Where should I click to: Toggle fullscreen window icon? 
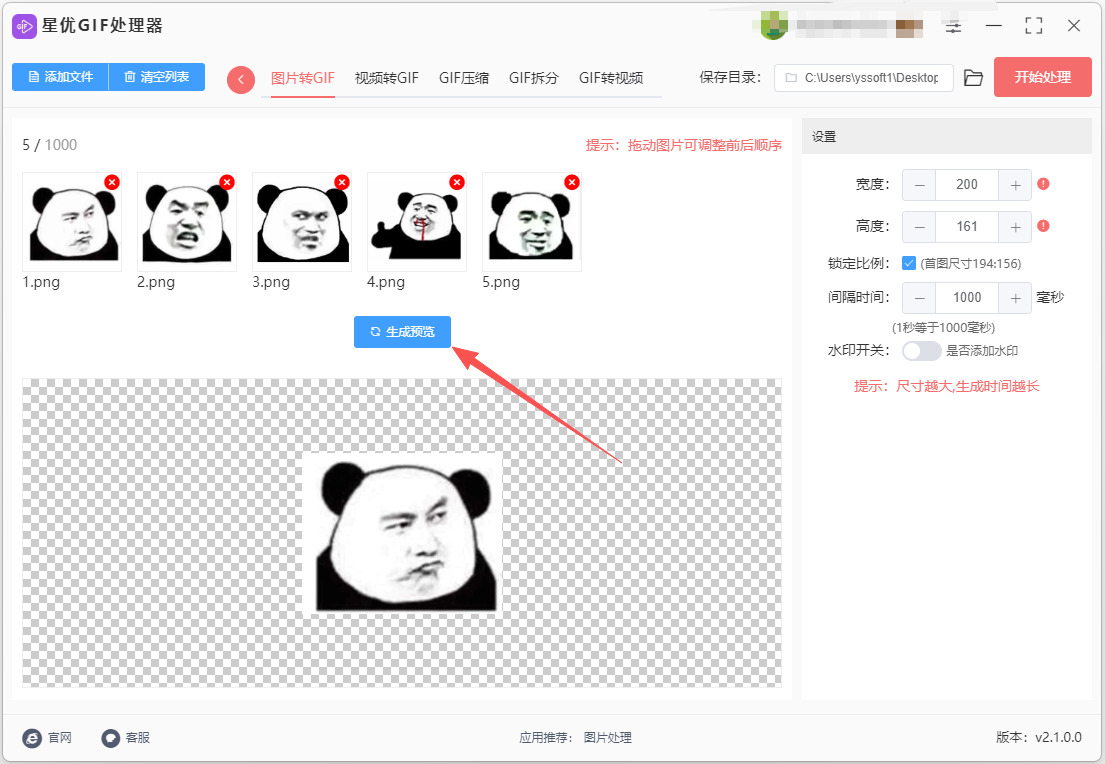click(x=1034, y=26)
